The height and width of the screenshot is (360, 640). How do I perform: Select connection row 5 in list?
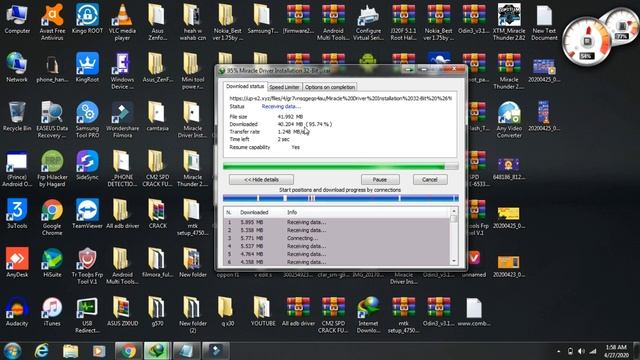[337, 254]
